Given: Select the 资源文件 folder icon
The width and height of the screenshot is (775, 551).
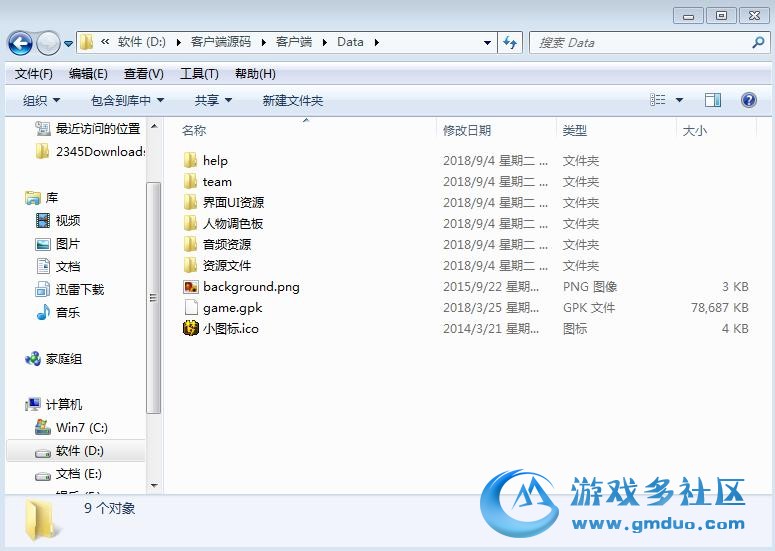Looking at the screenshot, I should tap(190, 265).
